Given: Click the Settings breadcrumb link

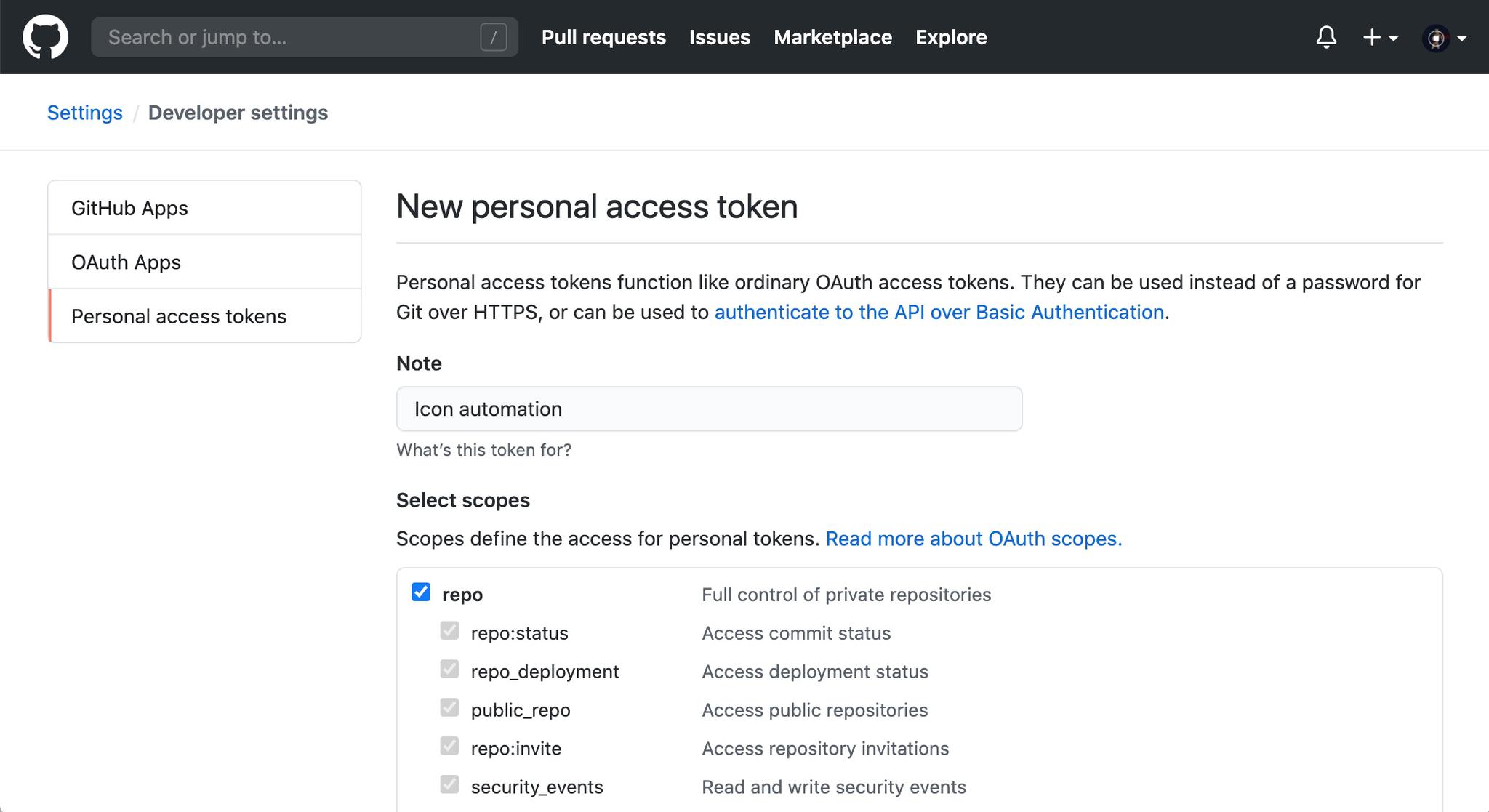Looking at the screenshot, I should (84, 112).
